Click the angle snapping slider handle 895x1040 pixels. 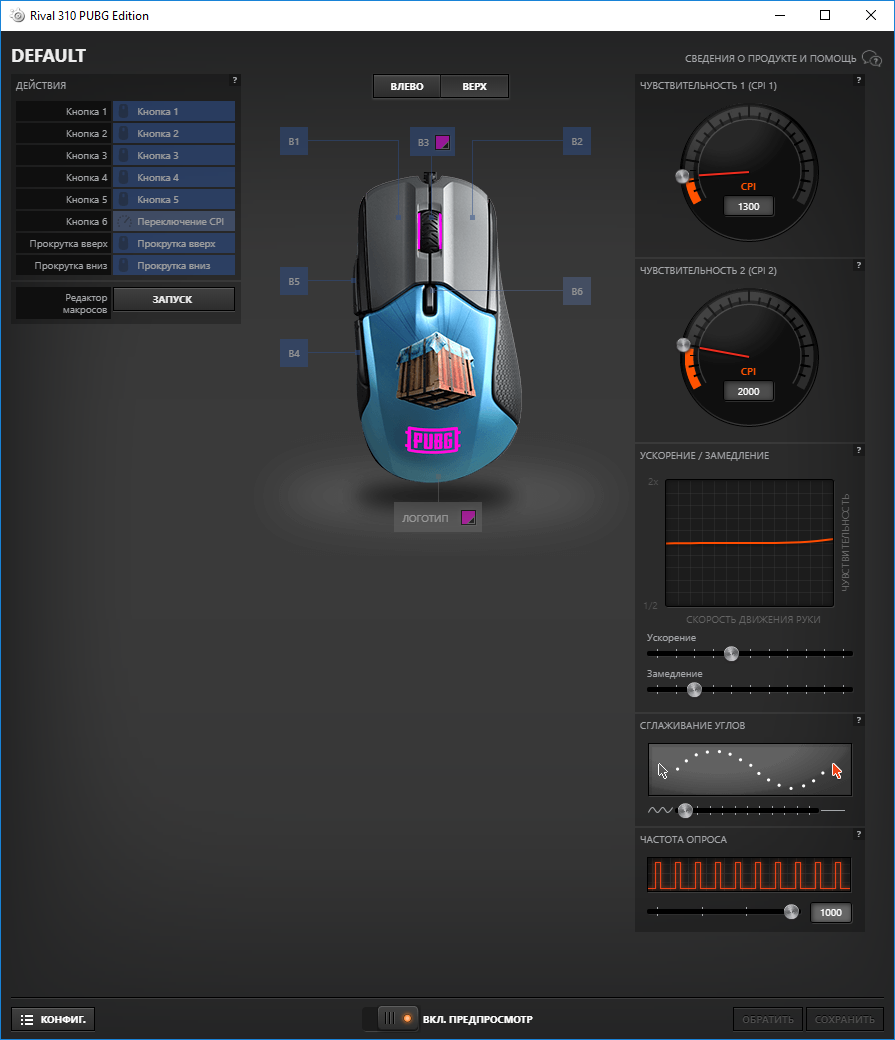(x=685, y=810)
